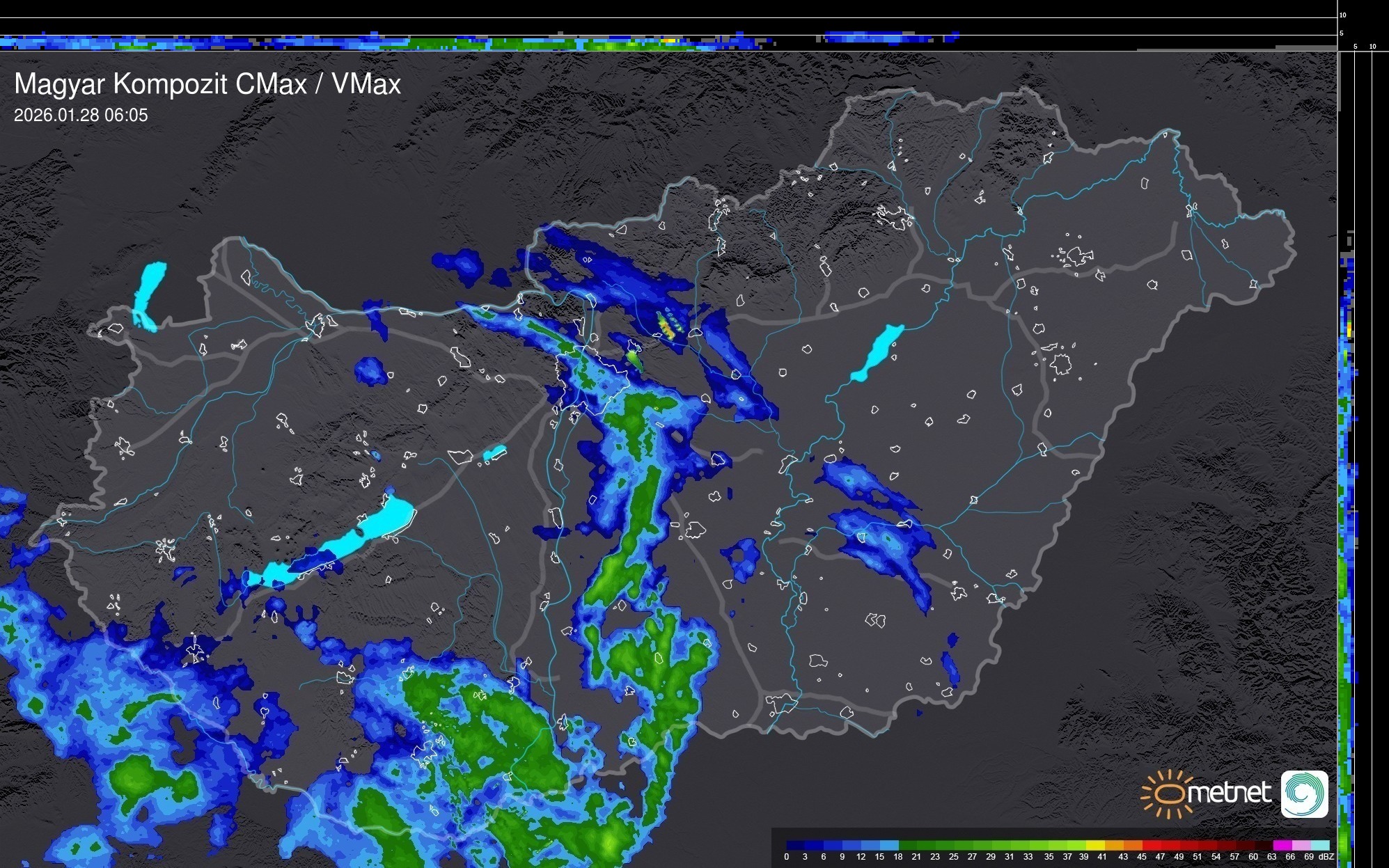Click the Magyar Kompozit CMax / VMax title
Screen dimensions: 1389x868
pos(207,84)
